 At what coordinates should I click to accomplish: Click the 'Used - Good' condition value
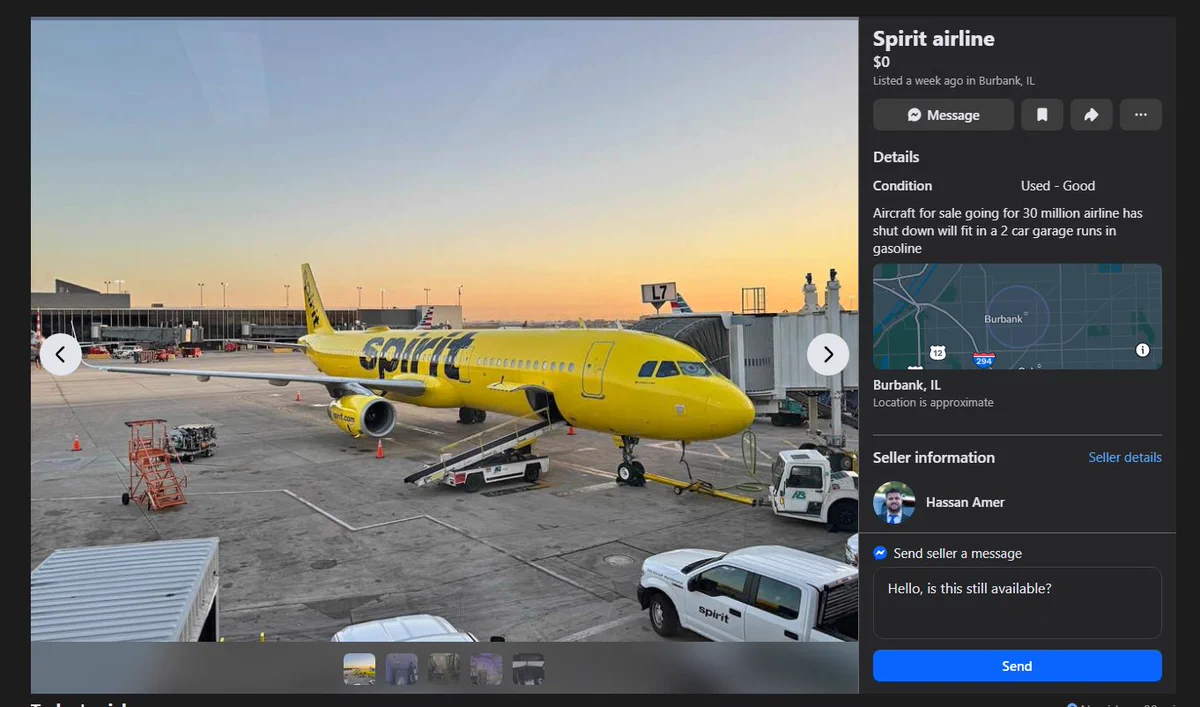coord(1058,186)
